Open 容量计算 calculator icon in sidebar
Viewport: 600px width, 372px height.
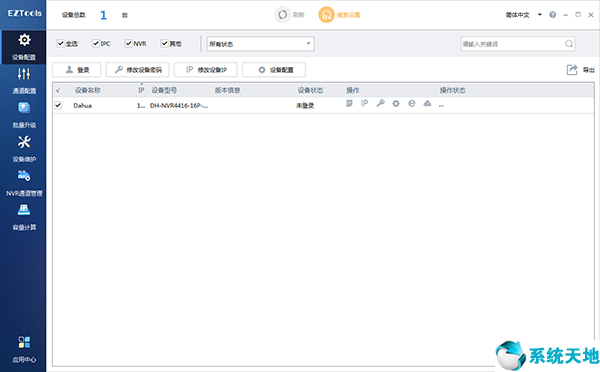coord(24,210)
